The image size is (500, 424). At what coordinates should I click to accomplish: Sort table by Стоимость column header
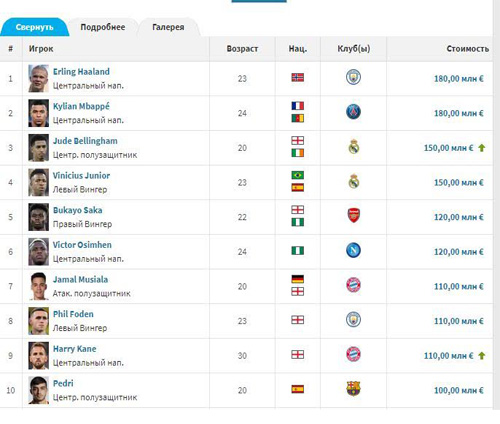pyautogui.click(x=468, y=49)
